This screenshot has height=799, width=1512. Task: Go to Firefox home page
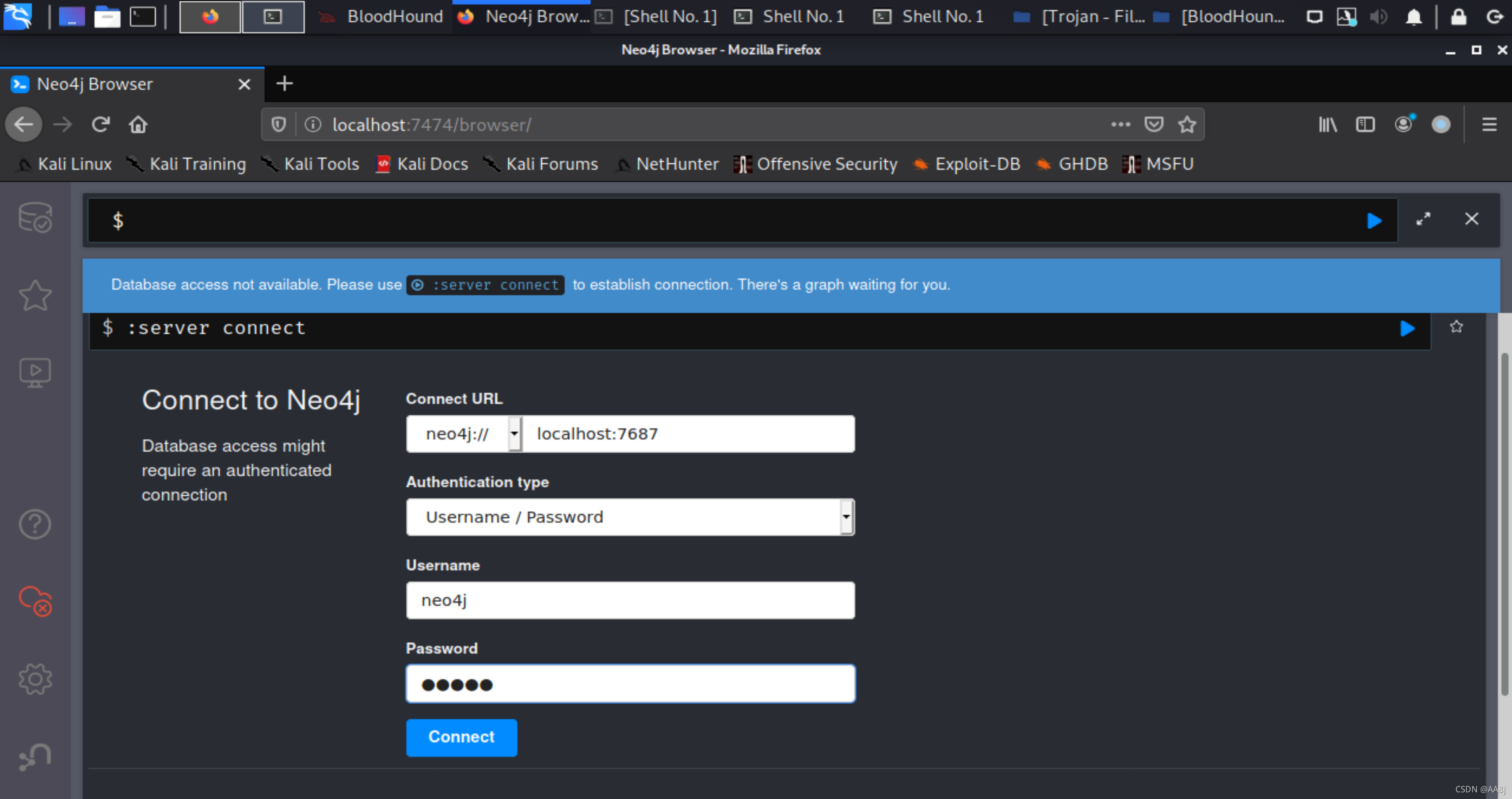[138, 124]
